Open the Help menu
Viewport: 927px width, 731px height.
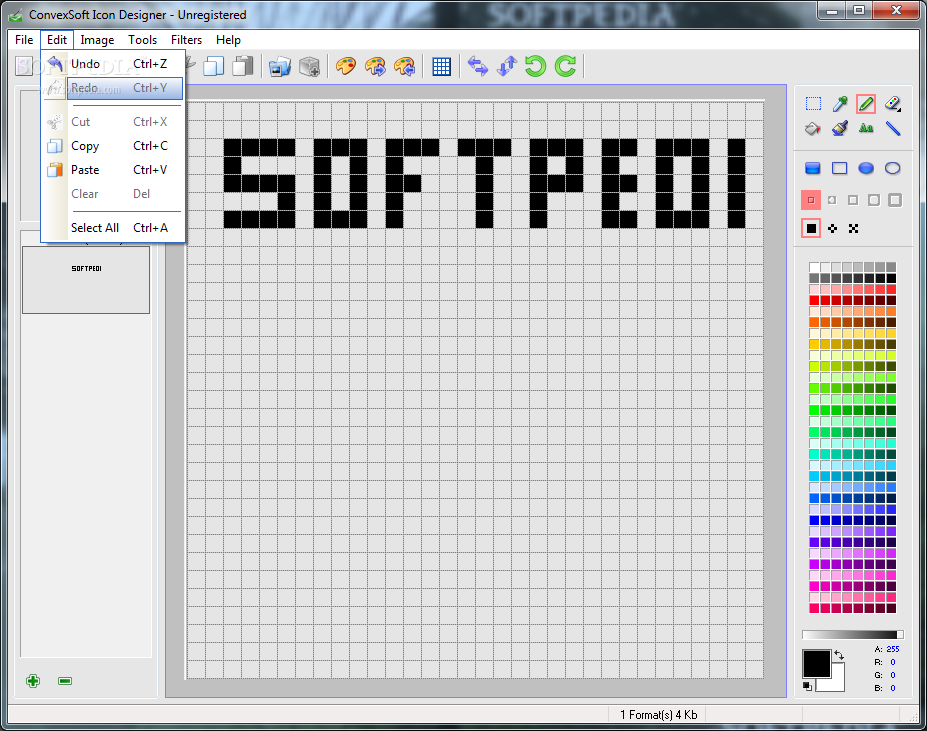(228, 40)
